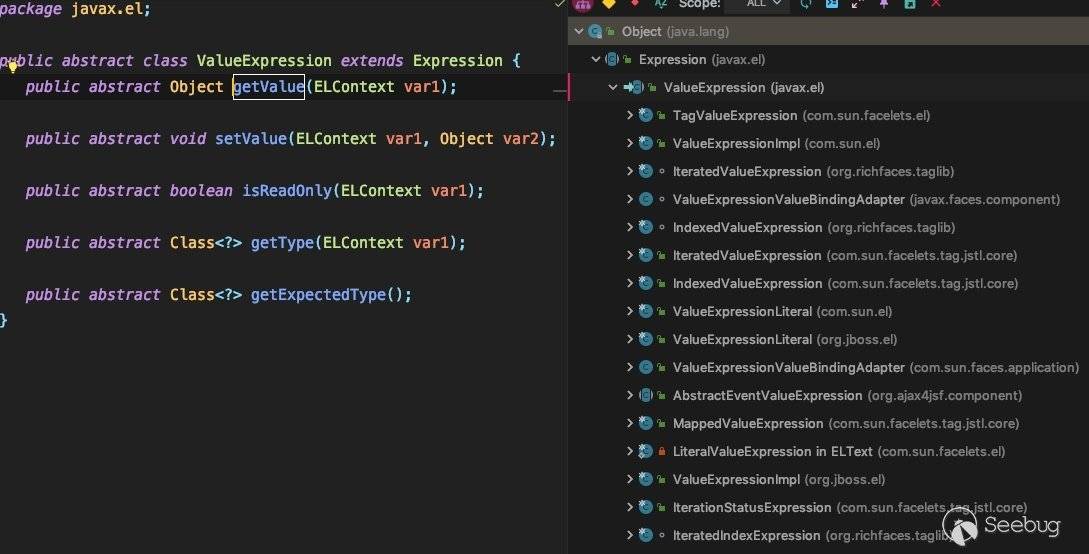Image resolution: width=1089 pixels, height=554 pixels.
Task: Expand IndexedValueExpression (com.sun.facelets.tag.jstl.core) node
Action: pos(629,283)
